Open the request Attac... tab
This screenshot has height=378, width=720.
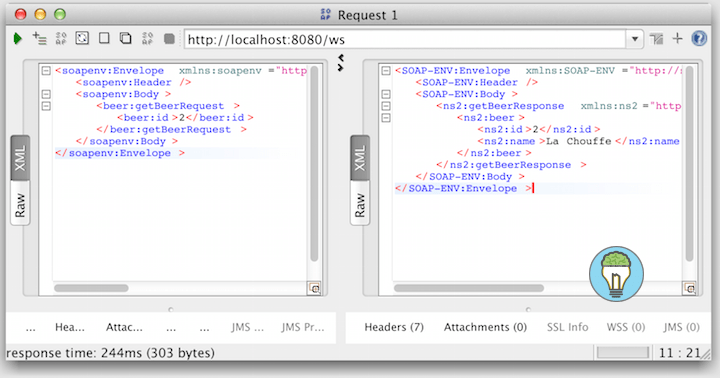[x=124, y=327]
